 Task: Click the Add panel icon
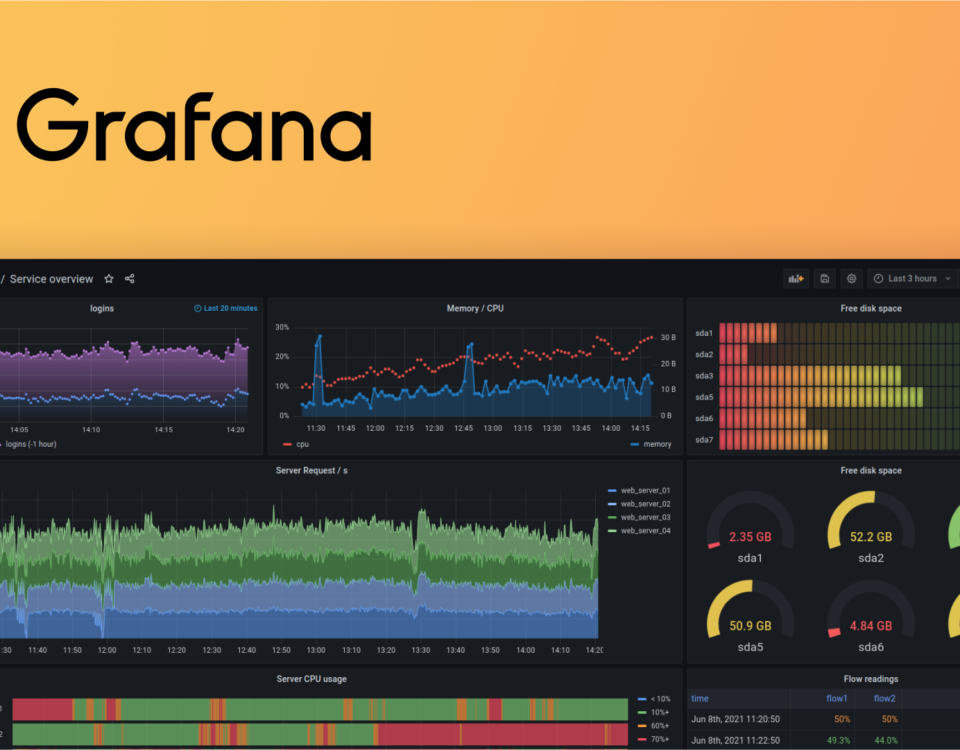pyautogui.click(x=797, y=279)
